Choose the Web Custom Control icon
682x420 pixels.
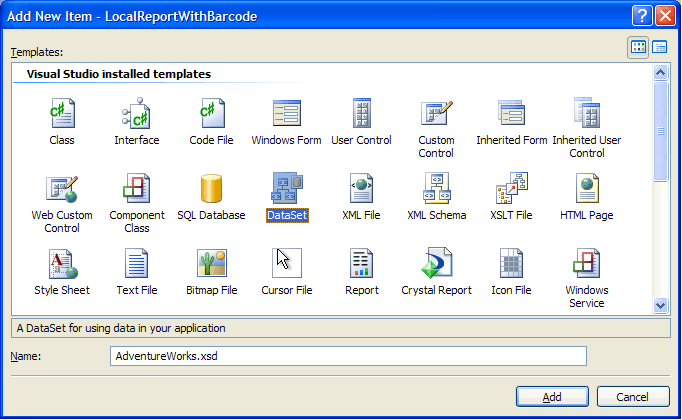point(62,189)
